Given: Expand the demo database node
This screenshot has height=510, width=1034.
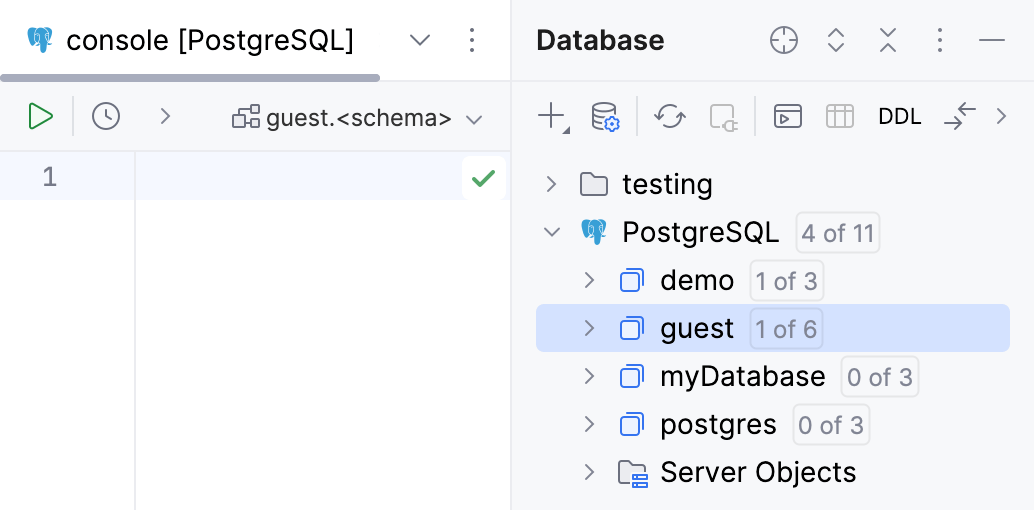Looking at the screenshot, I should pos(589,281).
